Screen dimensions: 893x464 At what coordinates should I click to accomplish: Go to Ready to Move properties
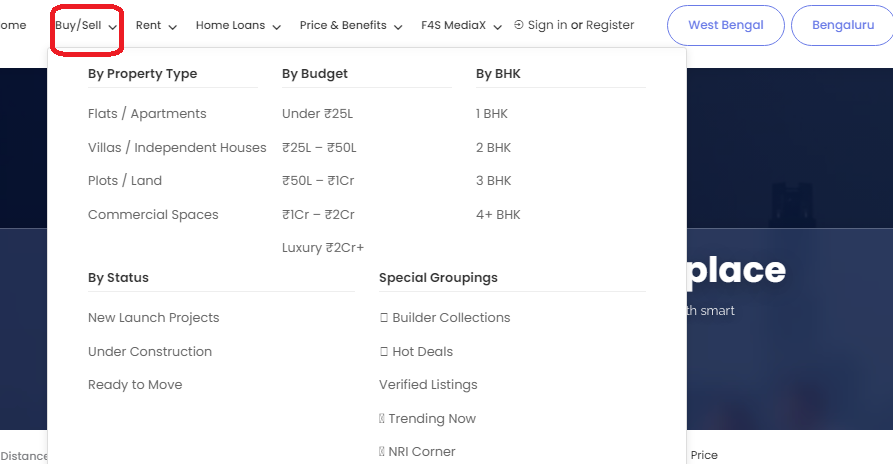pos(135,385)
